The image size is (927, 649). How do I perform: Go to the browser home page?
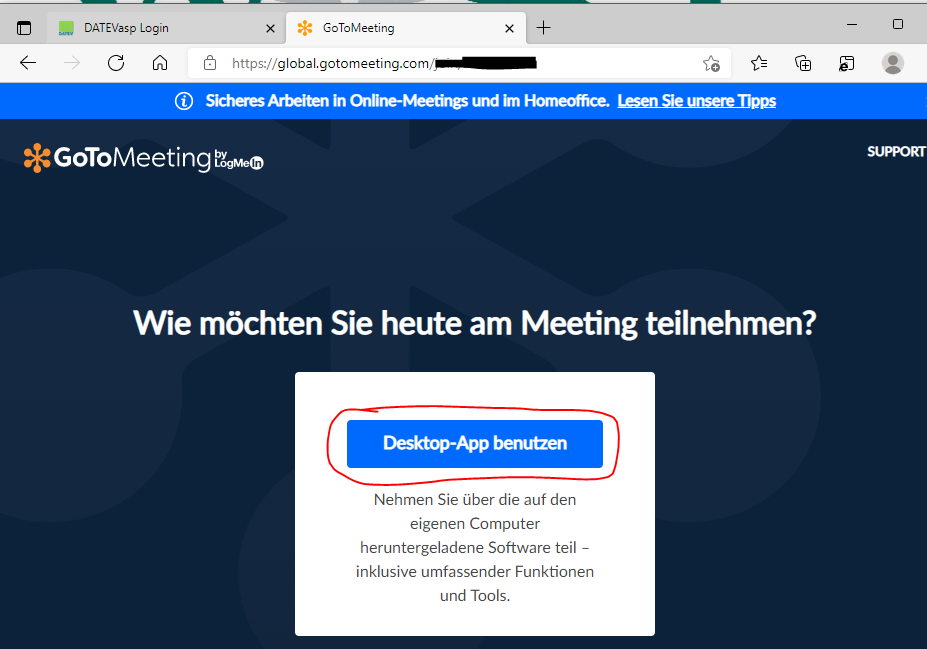pos(160,63)
